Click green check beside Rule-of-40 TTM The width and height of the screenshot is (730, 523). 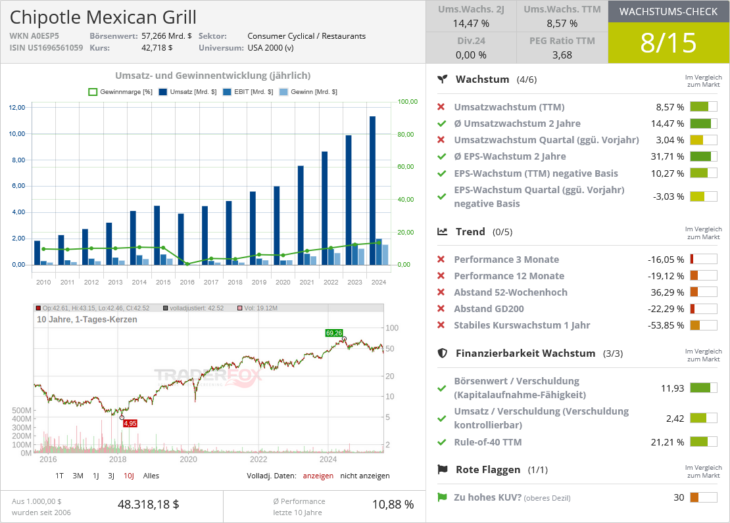441,442
